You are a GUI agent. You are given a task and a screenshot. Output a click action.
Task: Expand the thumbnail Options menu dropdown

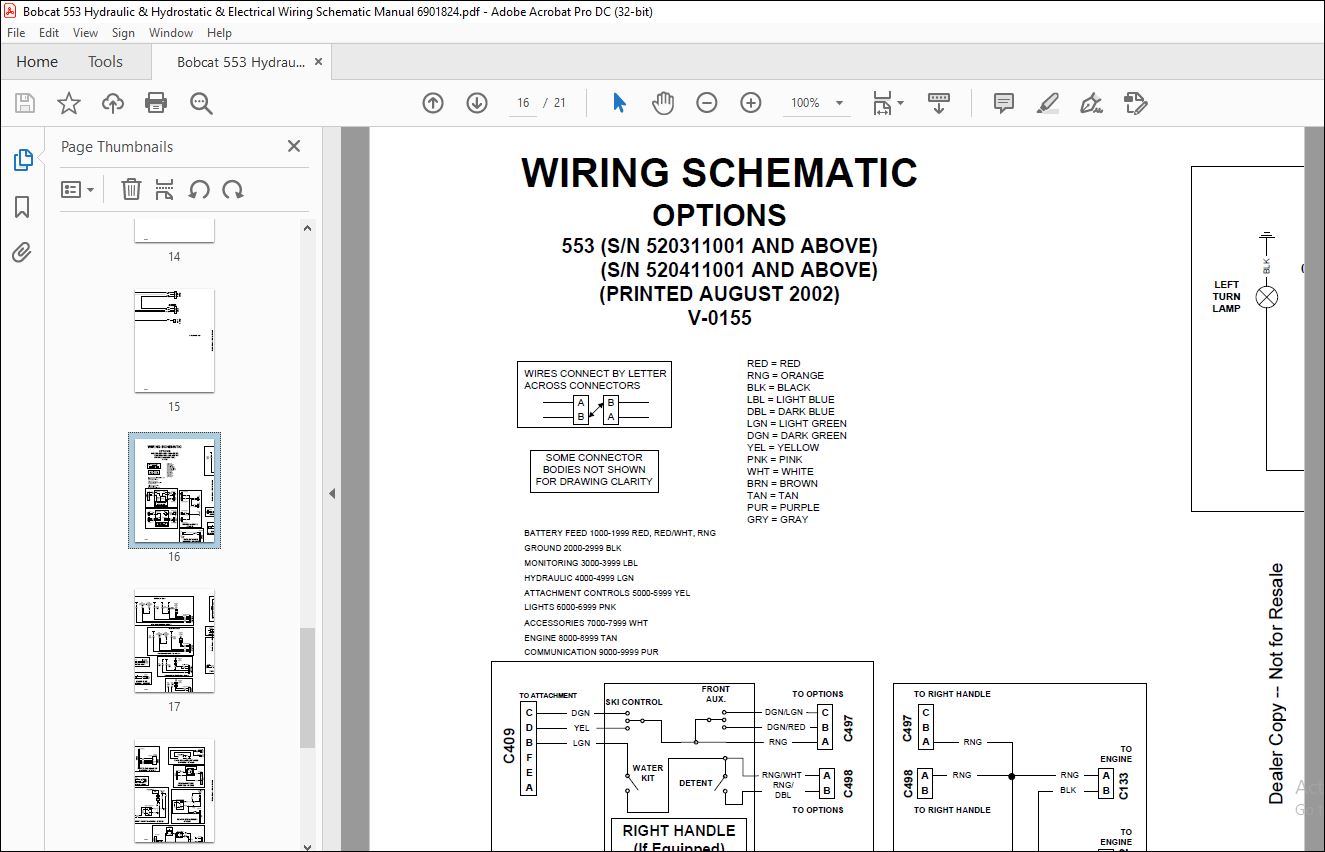click(x=78, y=189)
